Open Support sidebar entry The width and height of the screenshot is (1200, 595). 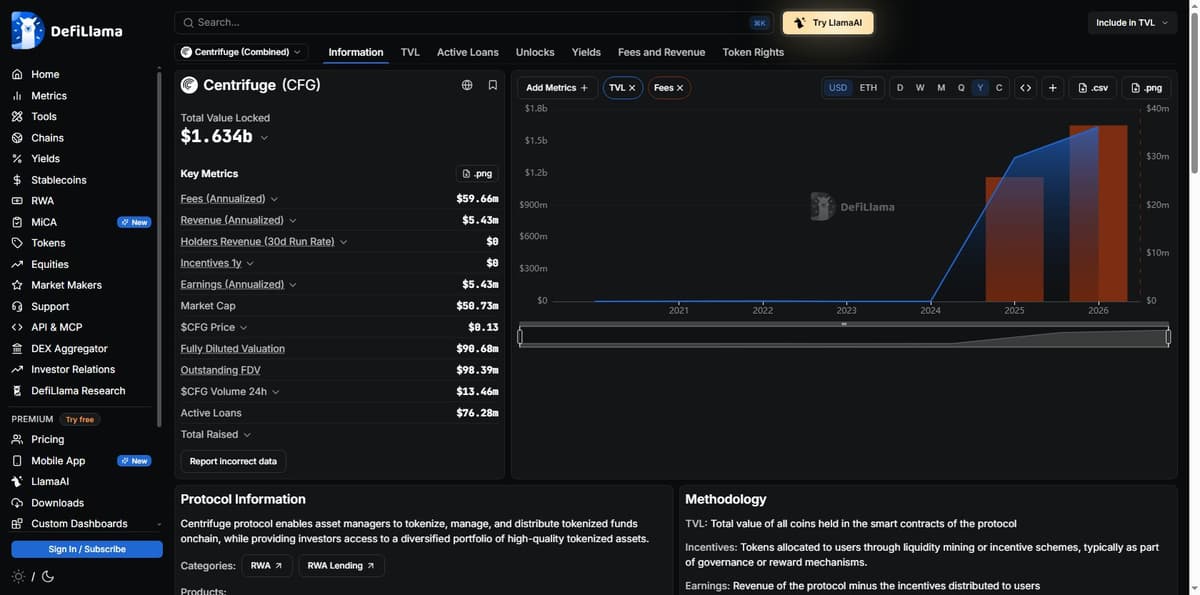point(50,306)
